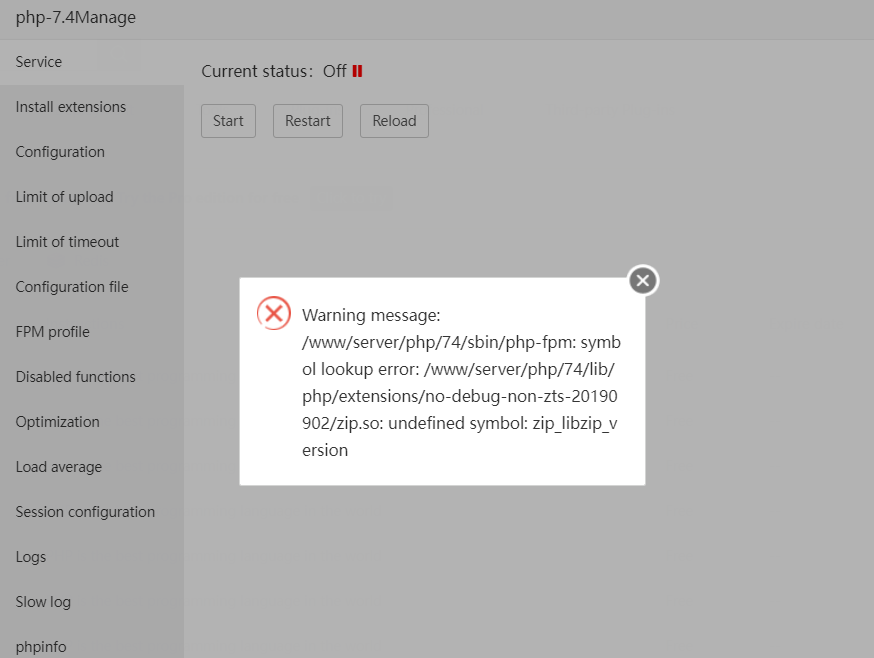This screenshot has width=874, height=658.
Task: Open the Configuration menu item
Action: tap(60, 152)
